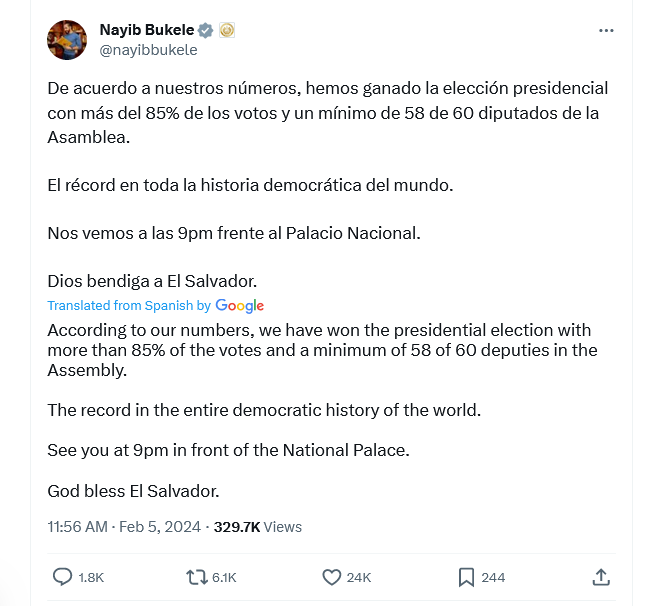
Task: Like the tweet with the heart icon
Action: [332, 577]
